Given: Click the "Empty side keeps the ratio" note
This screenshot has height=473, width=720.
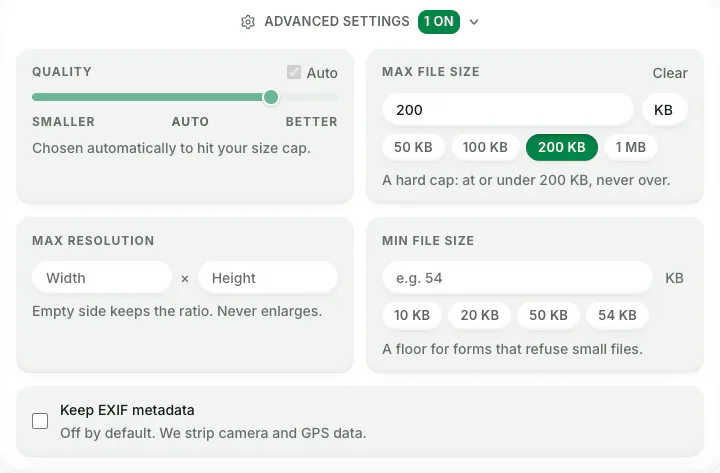Looking at the screenshot, I should (x=177, y=311).
